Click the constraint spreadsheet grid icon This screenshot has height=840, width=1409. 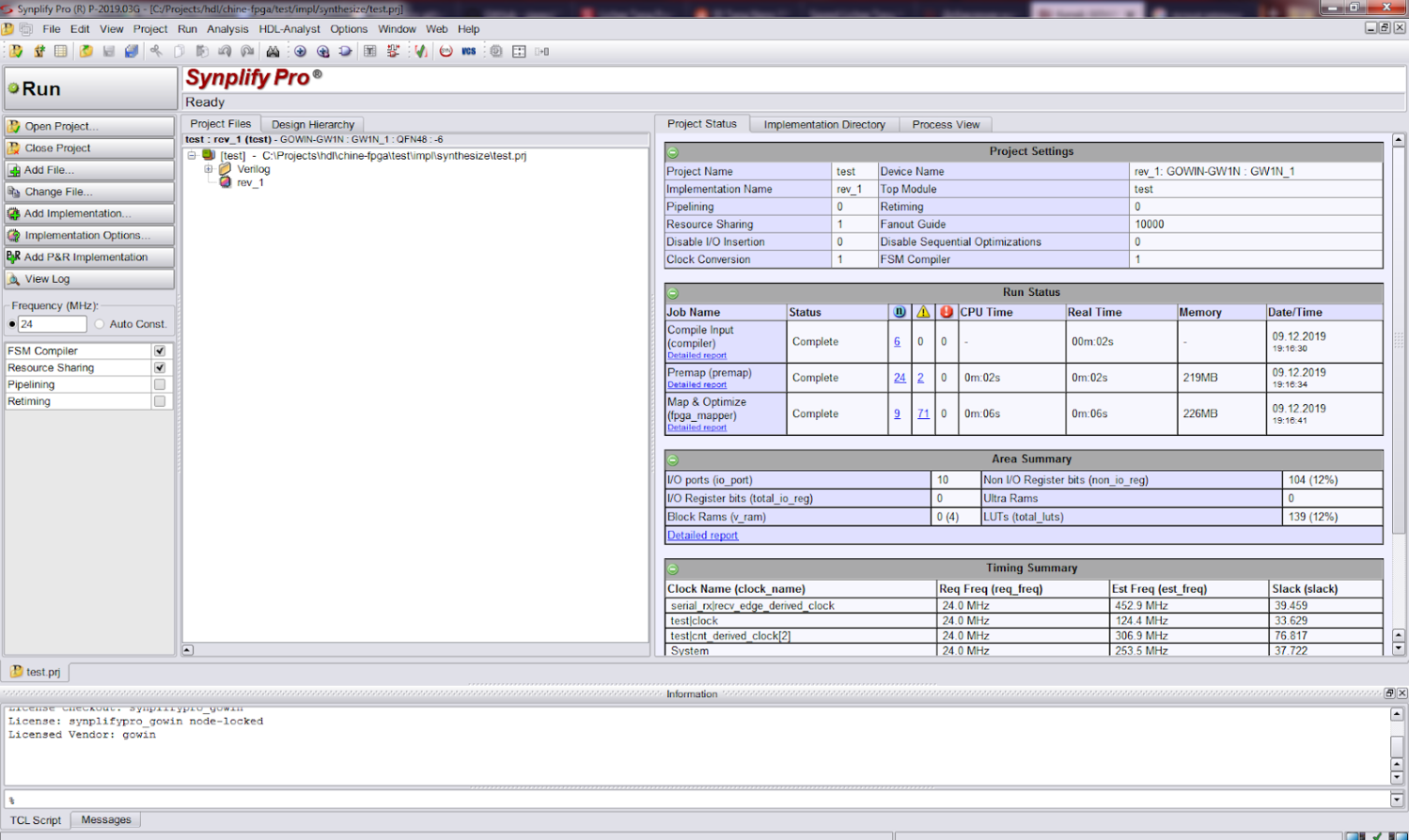point(61,52)
